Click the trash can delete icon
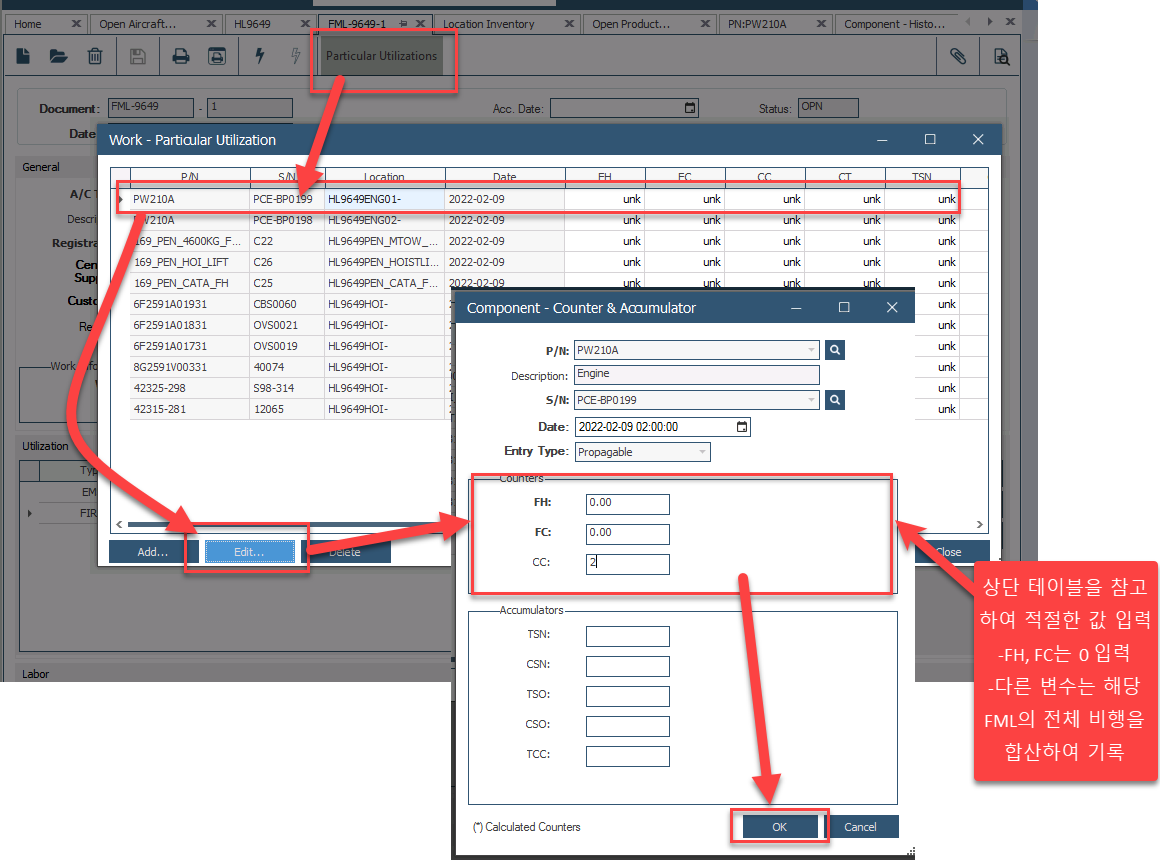 95,57
